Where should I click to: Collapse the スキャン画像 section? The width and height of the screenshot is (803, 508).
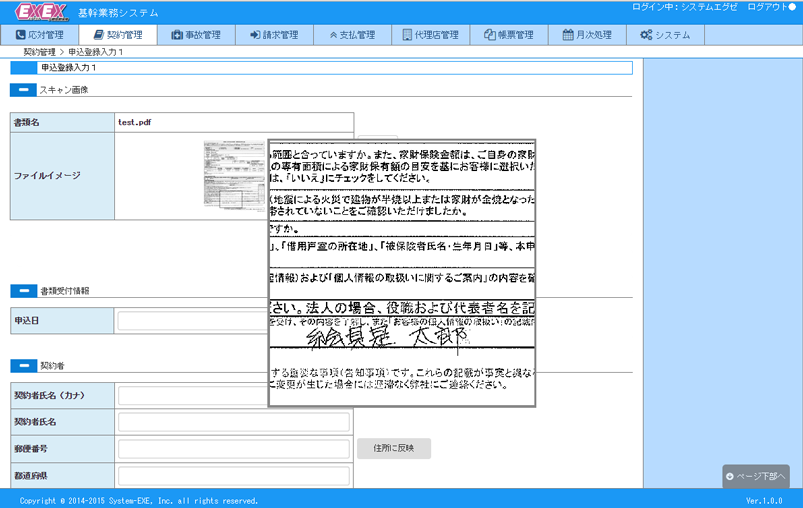(23, 90)
